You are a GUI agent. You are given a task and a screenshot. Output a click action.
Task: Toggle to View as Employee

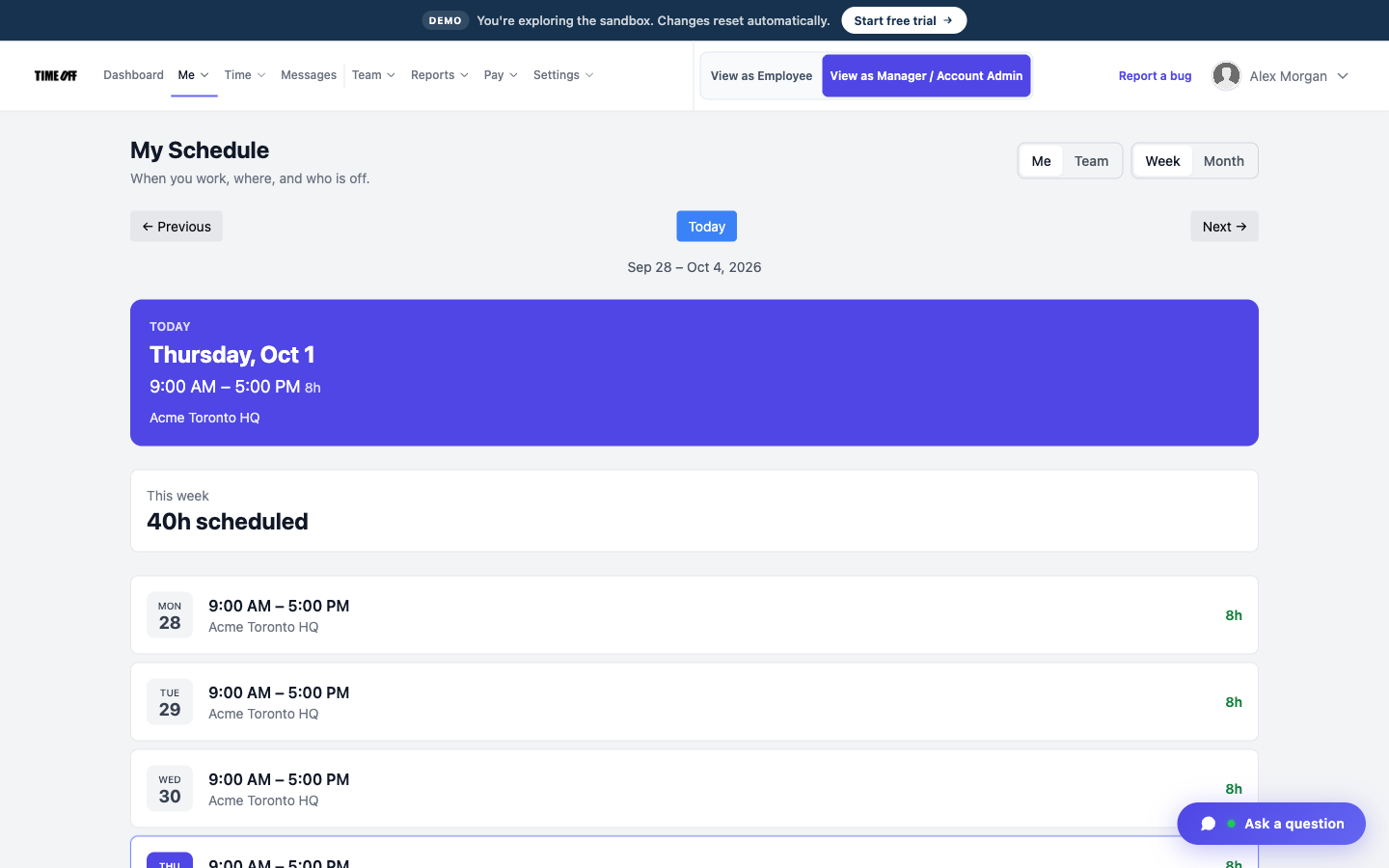(761, 75)
